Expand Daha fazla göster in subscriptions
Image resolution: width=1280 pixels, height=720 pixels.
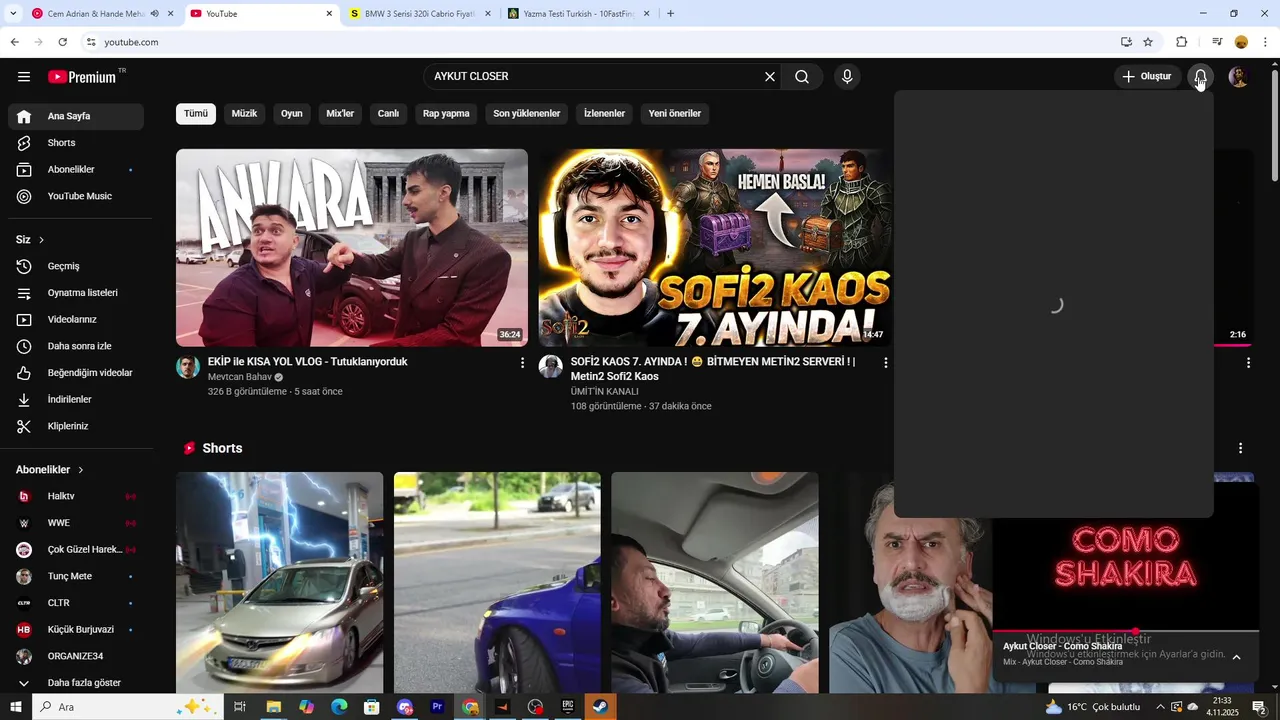[x=76, y=683]
